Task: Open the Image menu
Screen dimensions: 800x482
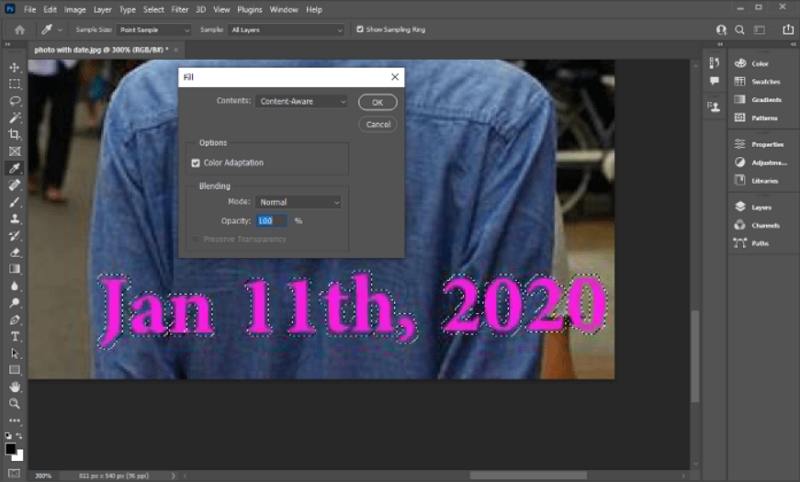Action: 75,9
